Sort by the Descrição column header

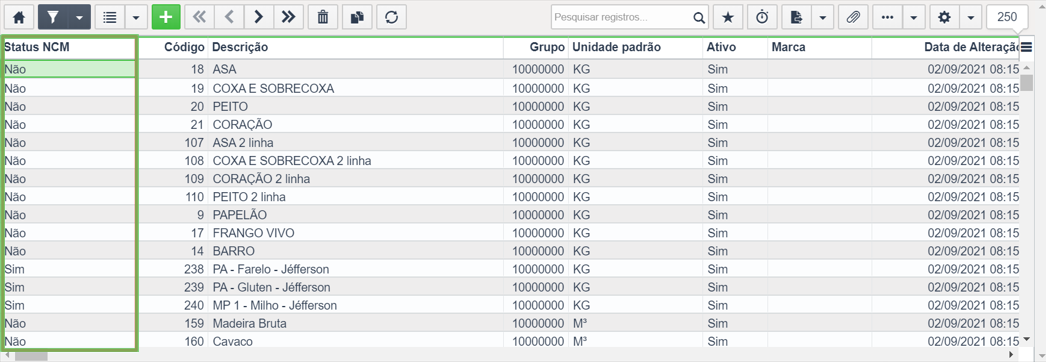[240, 47]
